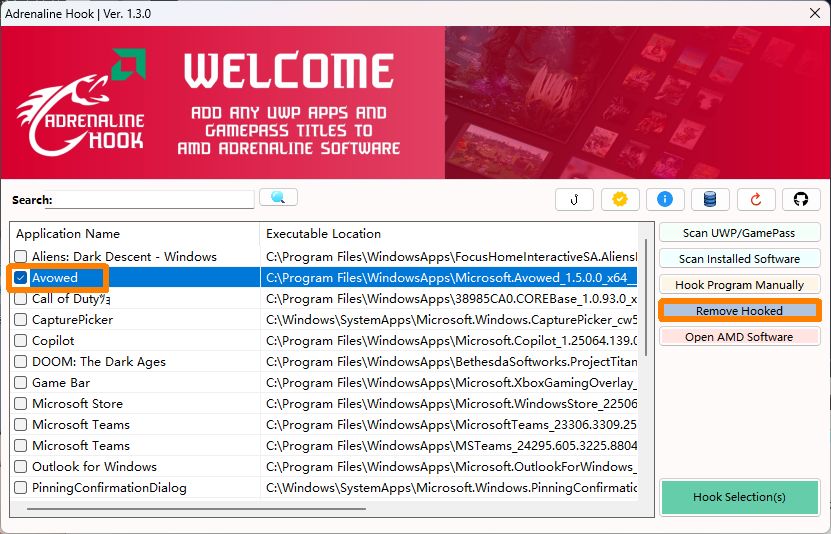The height and width of the screenshot is (534, 831).
Task: Check the Aliens: Dark Descent checkbox
Action: coord(21,257)
